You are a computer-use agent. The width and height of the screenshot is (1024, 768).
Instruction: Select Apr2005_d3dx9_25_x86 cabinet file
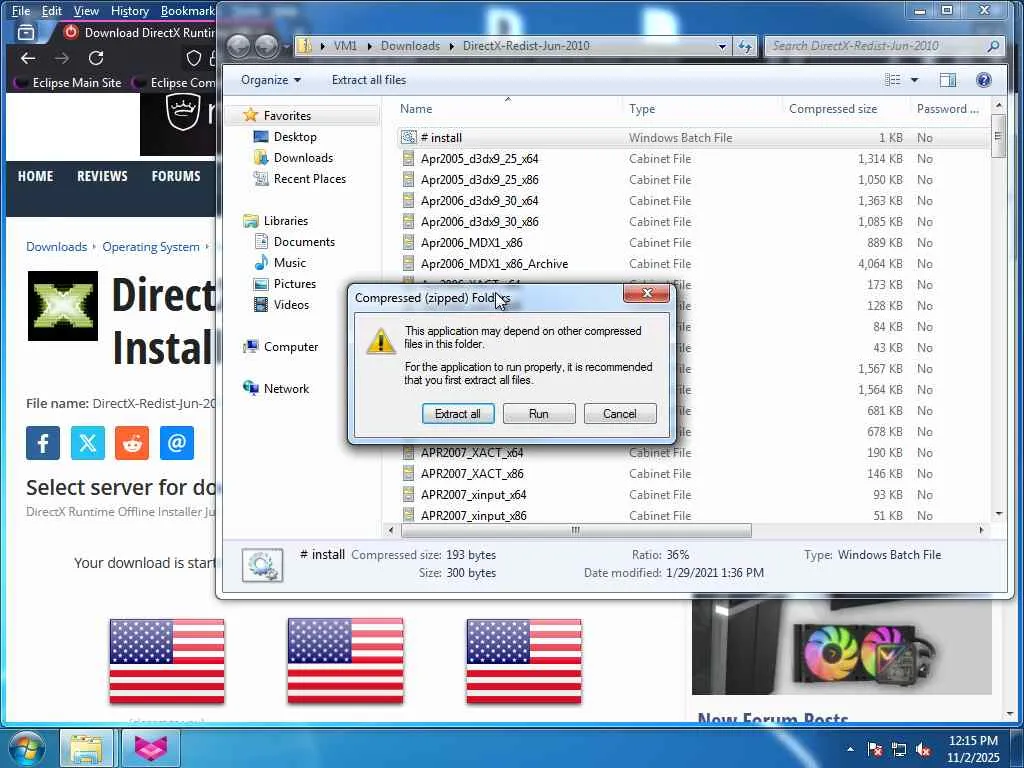tap(479, 180)
